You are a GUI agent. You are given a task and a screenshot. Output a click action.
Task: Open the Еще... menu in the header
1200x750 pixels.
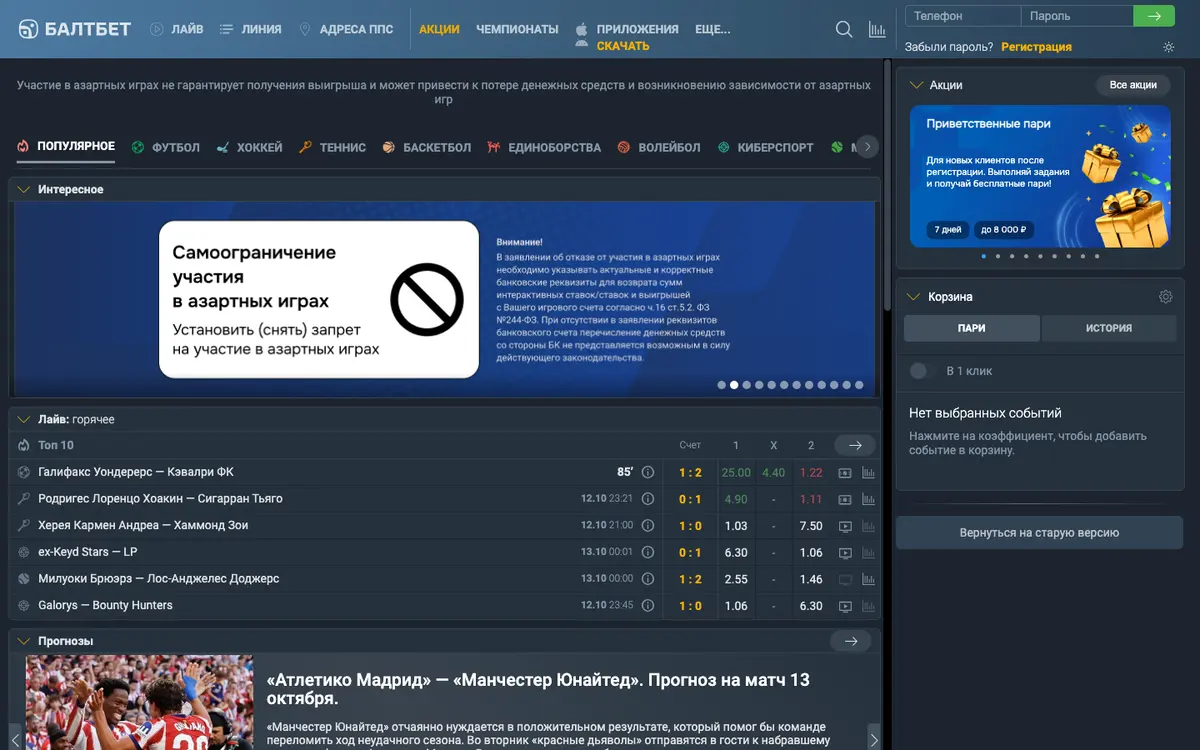713,29
